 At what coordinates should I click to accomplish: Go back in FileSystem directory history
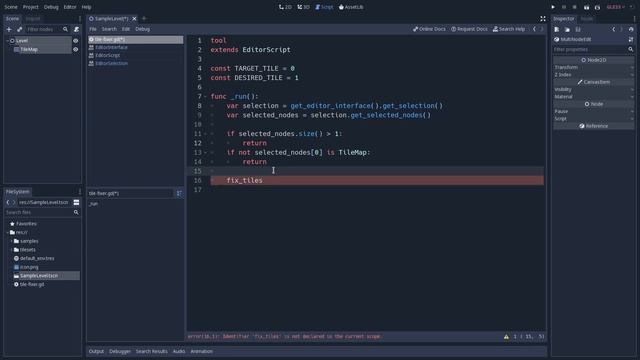(x=8, y=202)
